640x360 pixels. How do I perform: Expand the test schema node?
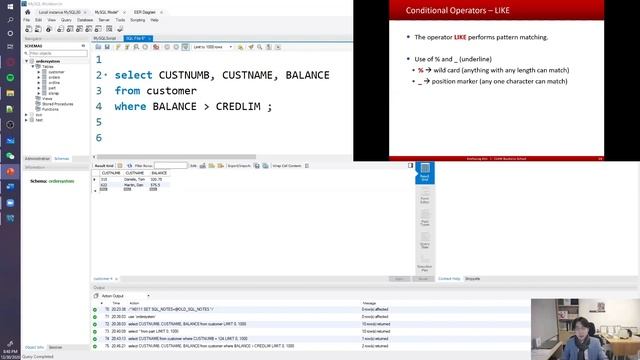click(x=27, y=120)
